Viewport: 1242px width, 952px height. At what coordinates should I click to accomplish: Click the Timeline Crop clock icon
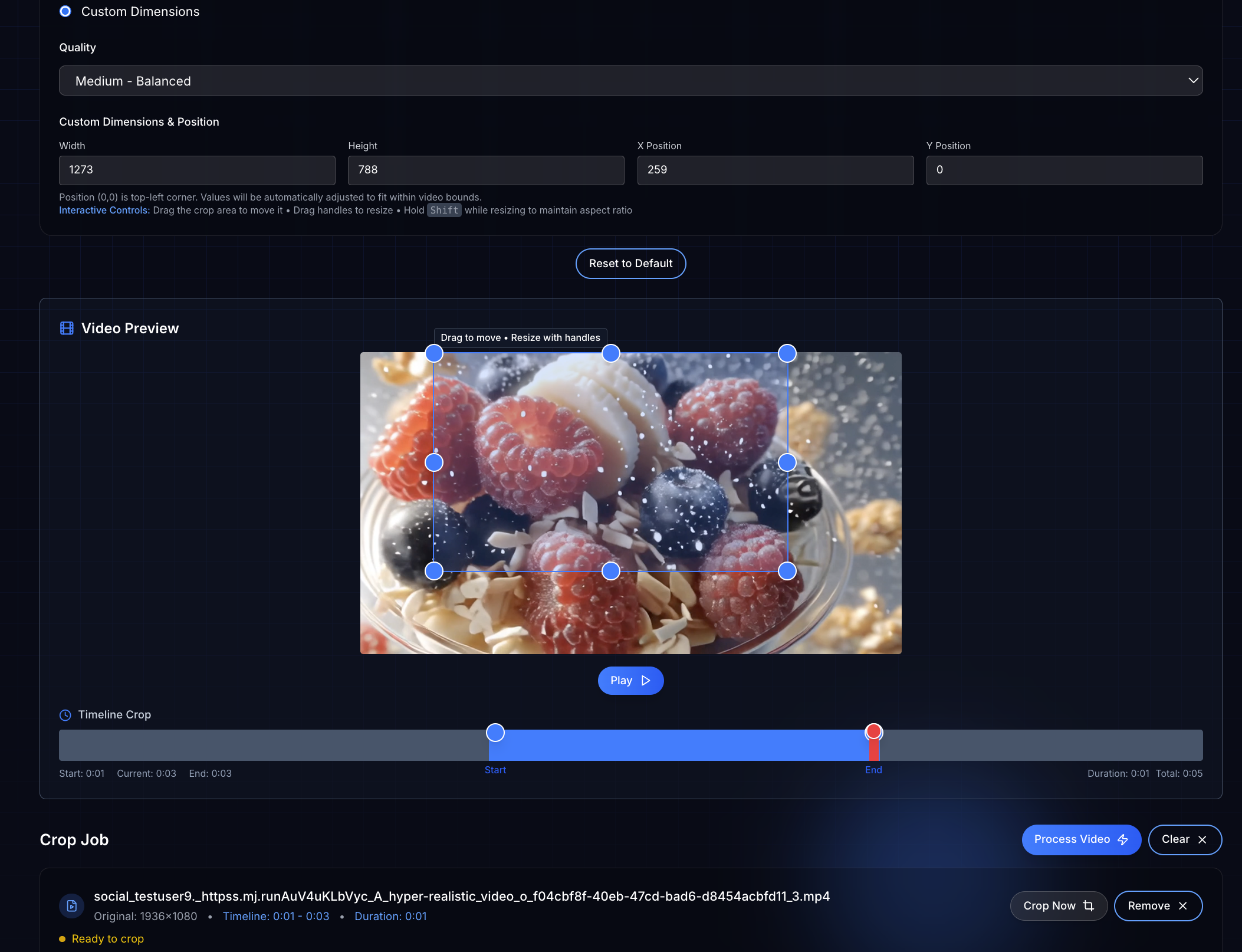coord(65,715)
